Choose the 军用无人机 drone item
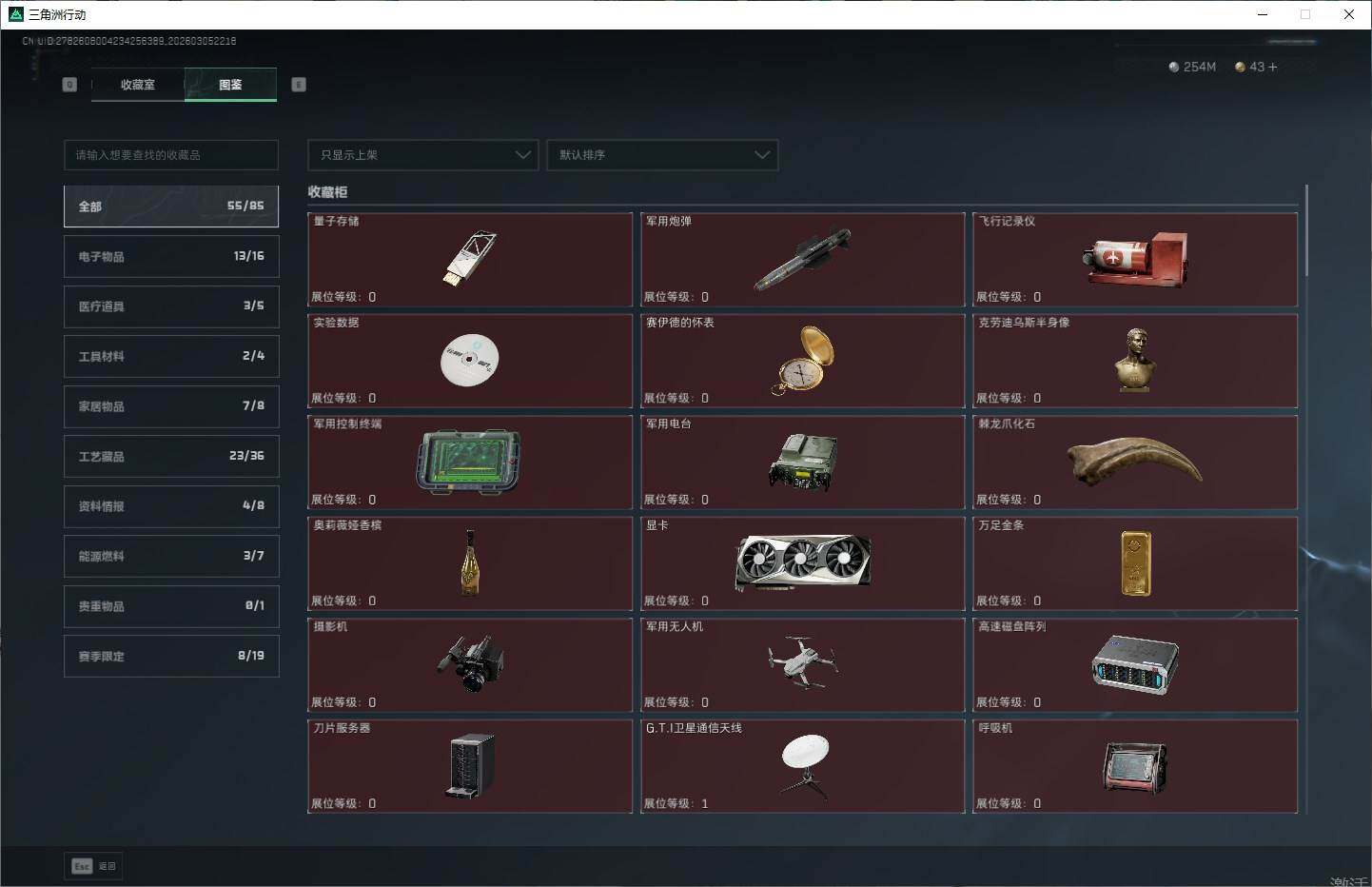The height and width of the screenshot is (887, 1372). click(x=802, y=664)
